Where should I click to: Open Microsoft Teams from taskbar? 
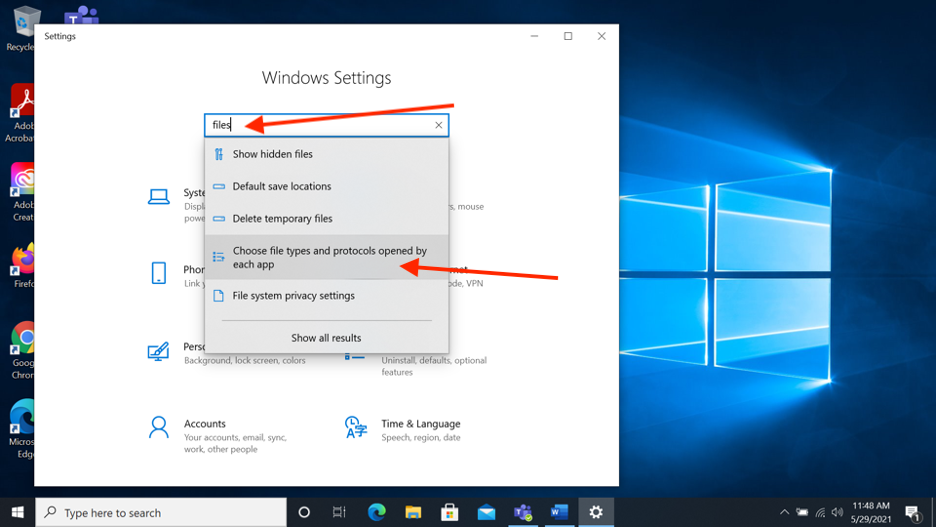(x=522, y=512)
